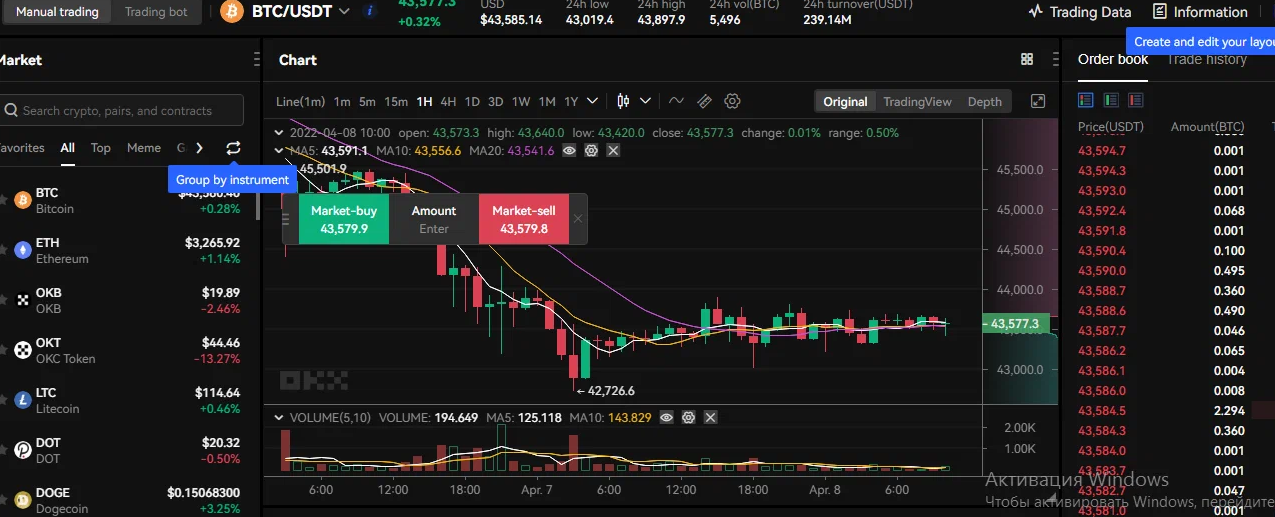Close the quick Market-buy/sell panel
1275x517 pixels.
pyautogui.click(x=577, y=219)
